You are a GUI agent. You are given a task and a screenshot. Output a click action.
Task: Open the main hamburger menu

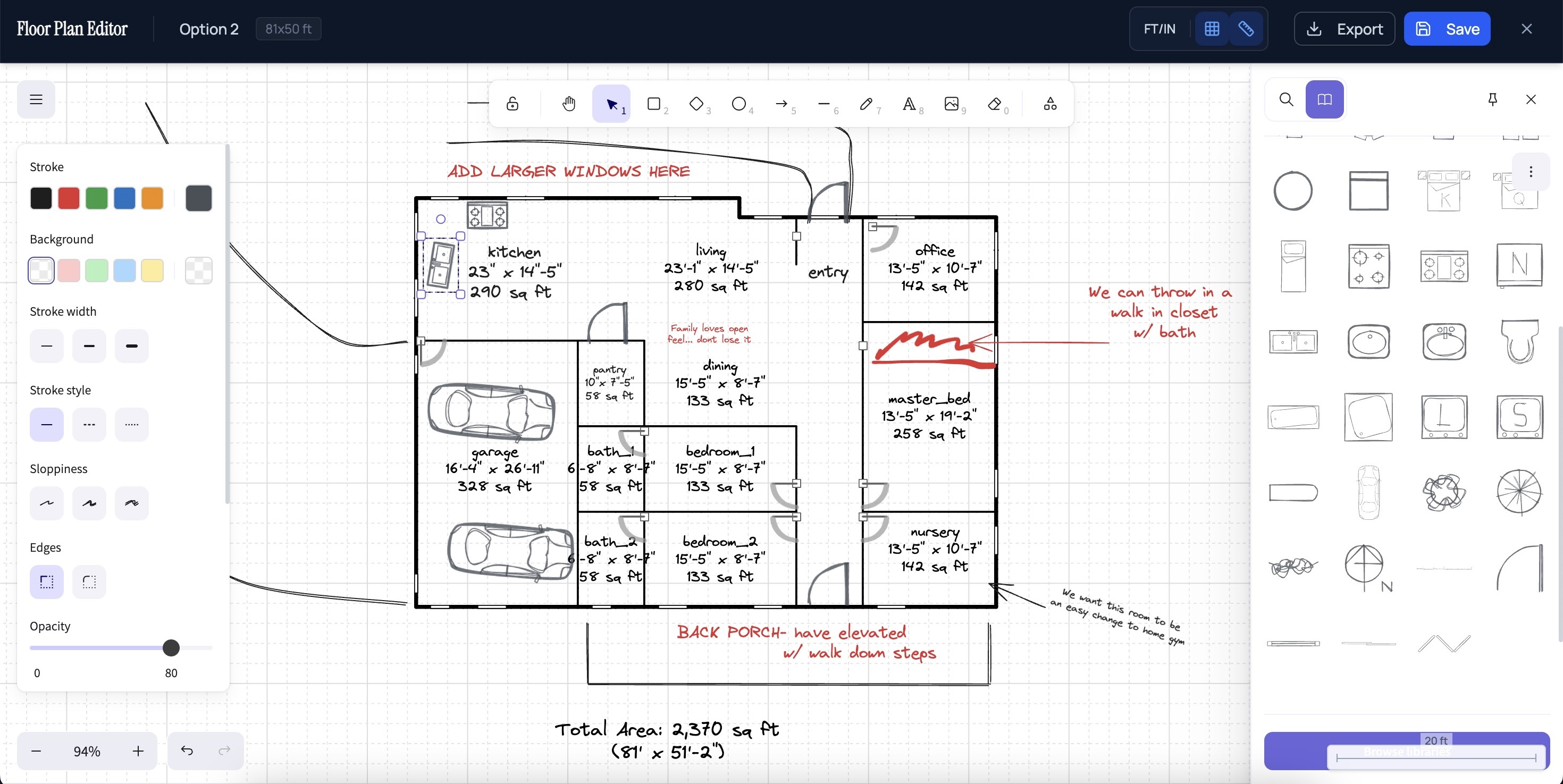35,99
